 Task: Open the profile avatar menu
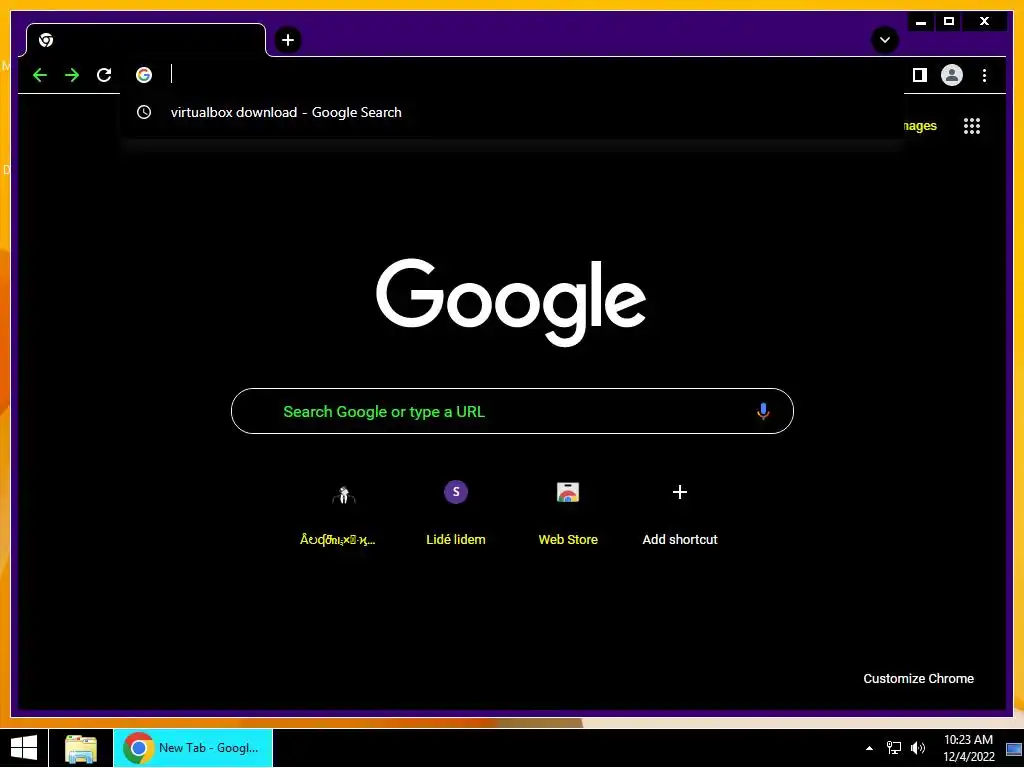click(x=952, y=75)
